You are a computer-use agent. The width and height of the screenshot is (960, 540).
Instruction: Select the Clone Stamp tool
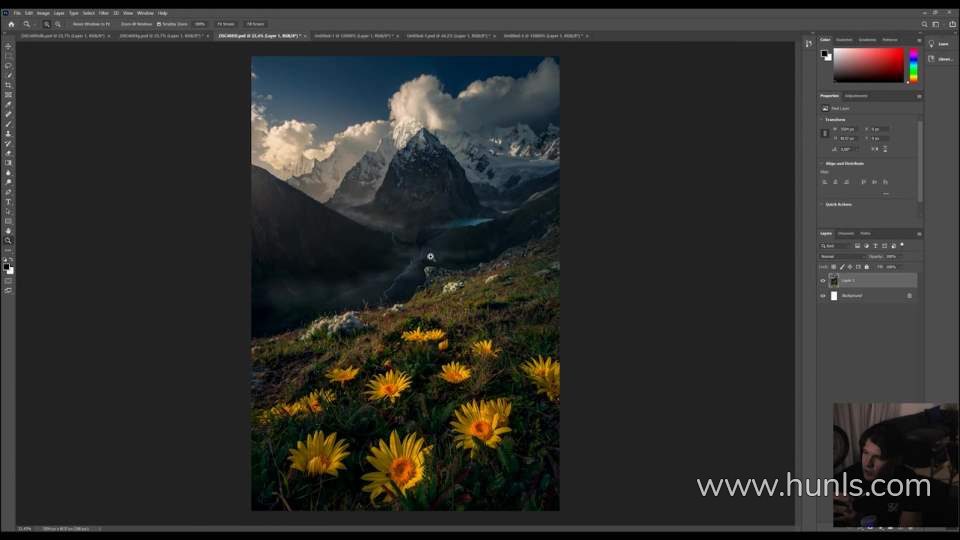[x=8, y=133]
